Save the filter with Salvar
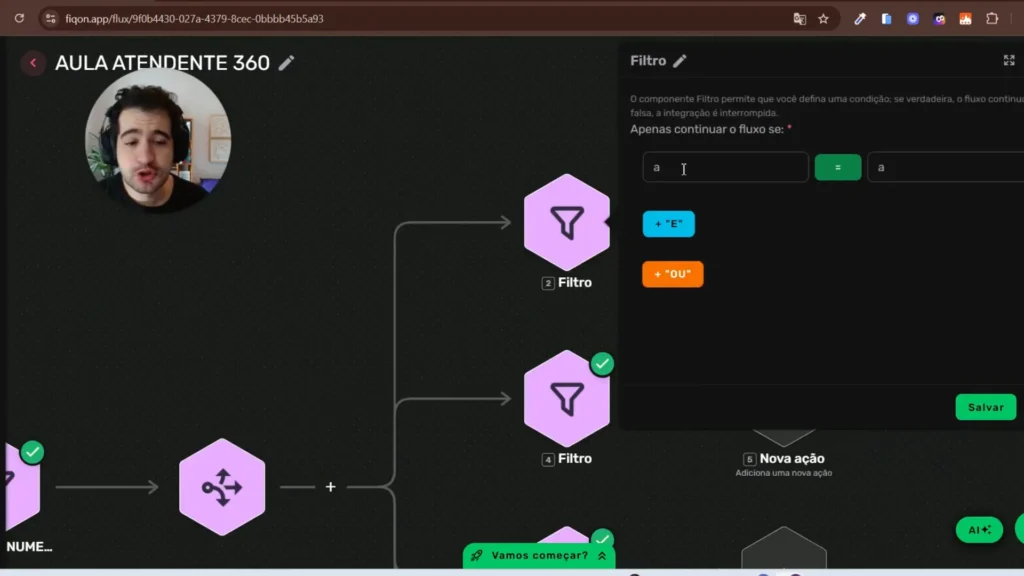This screenshot has height=576, width=1024. click(985, 407)
